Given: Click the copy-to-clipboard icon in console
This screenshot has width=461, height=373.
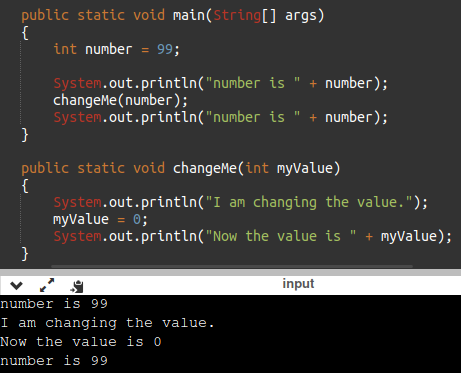Looking at the screenshot, I should pyautogui.click(x=77, y=286).
